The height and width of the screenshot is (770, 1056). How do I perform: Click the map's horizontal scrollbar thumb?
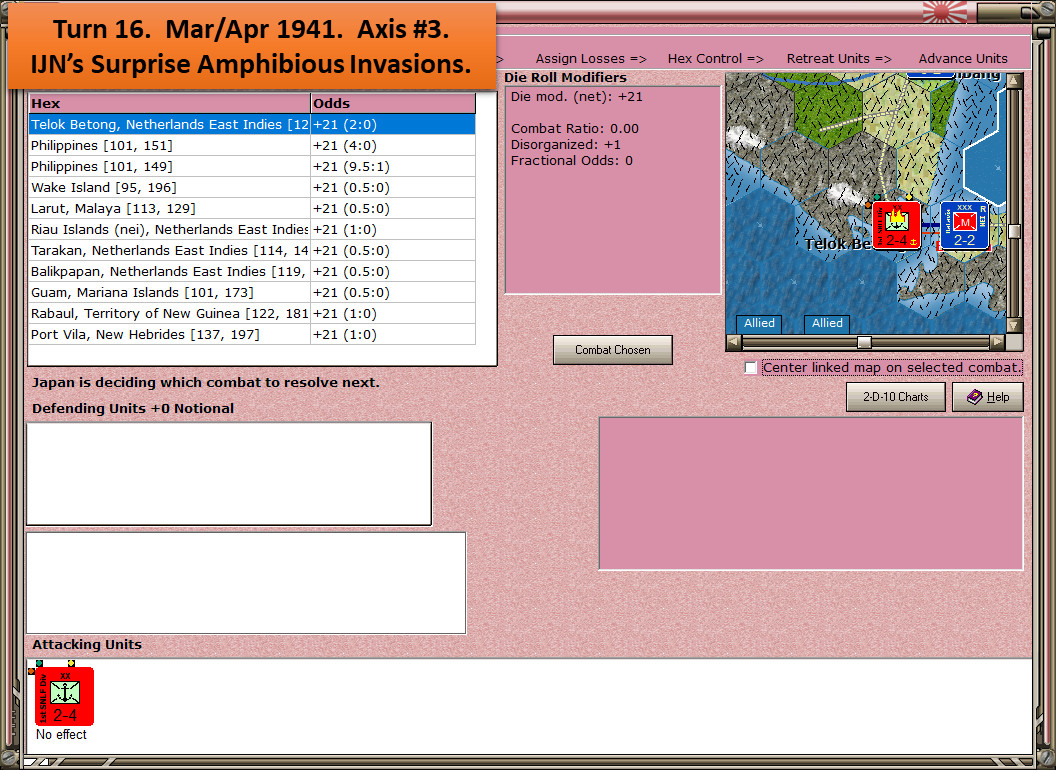(864, 342)
